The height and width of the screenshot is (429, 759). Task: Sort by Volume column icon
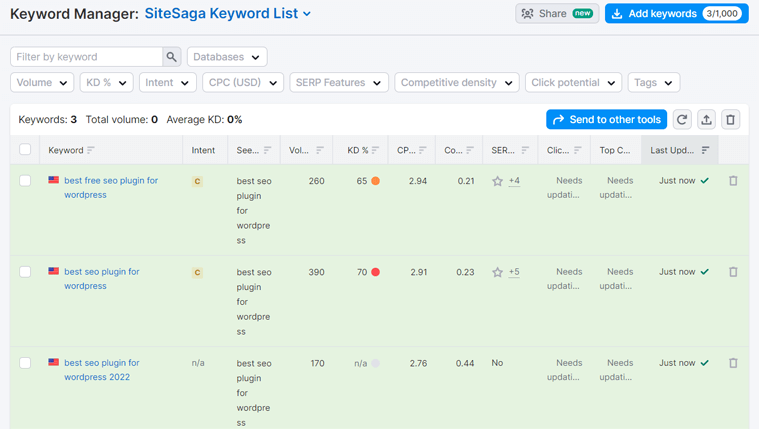[x=319, y=150]
